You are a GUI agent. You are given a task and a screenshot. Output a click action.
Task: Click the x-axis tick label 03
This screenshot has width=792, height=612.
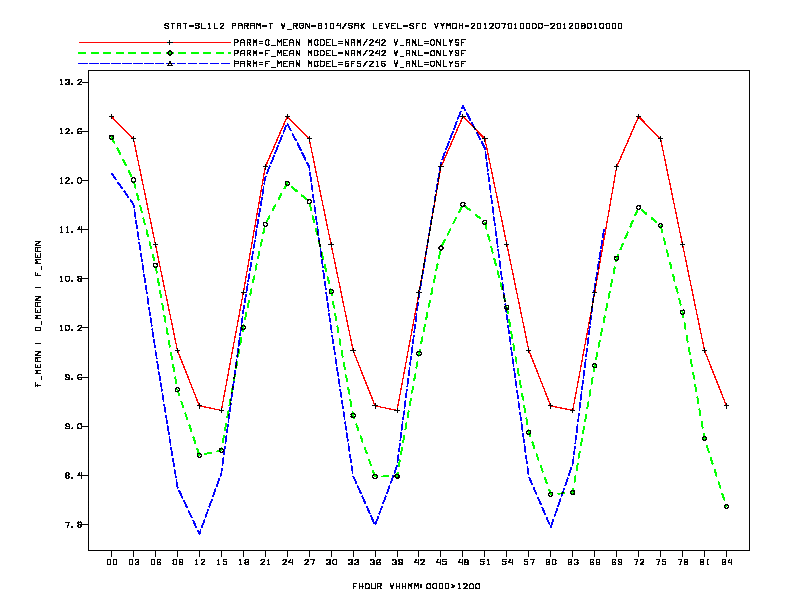pyautogui.click(x=133, y=562)
